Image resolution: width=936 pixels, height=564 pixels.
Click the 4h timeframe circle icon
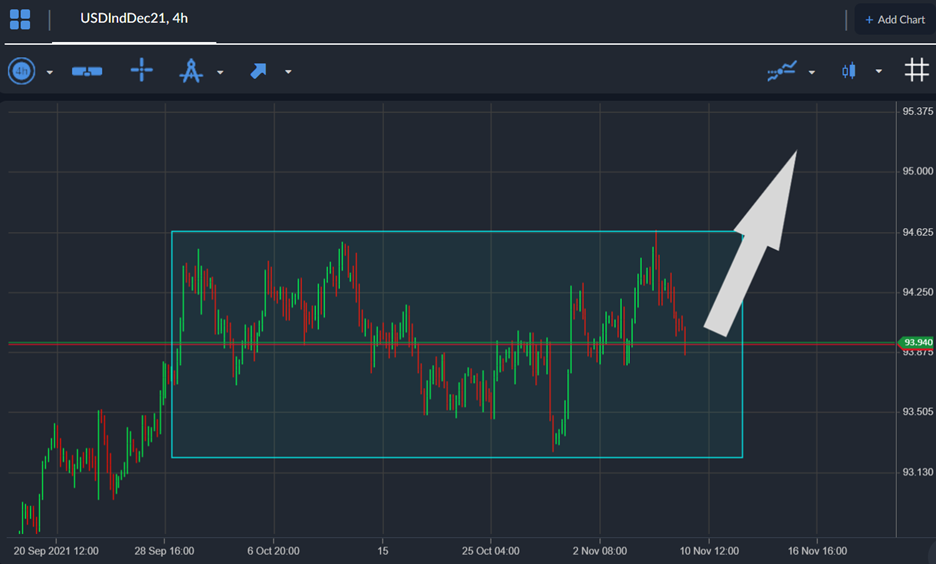click(21, 72)
